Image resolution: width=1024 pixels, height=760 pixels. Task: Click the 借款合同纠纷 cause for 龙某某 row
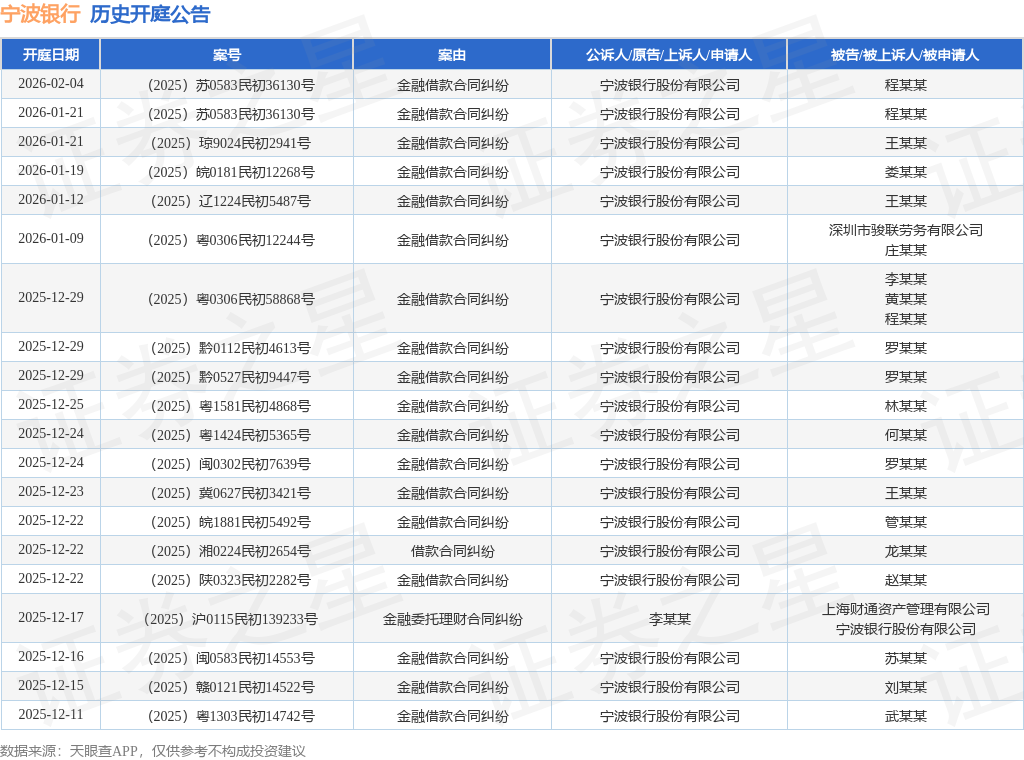pyautogui.click(x=452, y=551)
